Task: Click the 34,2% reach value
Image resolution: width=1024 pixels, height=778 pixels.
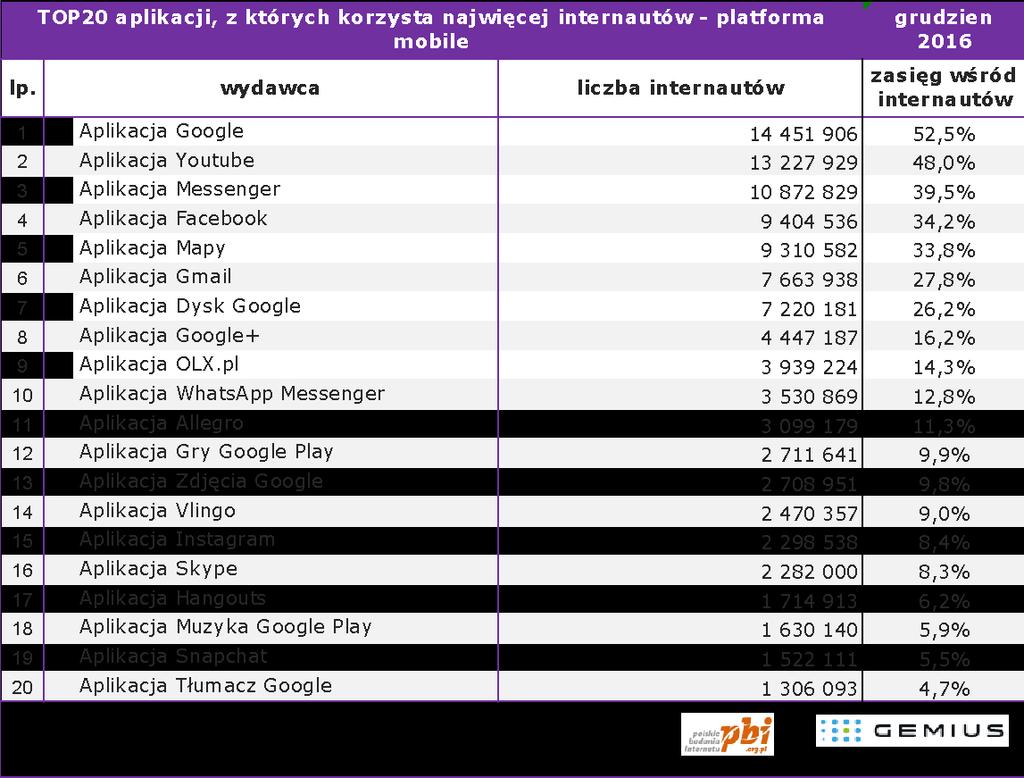Action: pos(944,221)
